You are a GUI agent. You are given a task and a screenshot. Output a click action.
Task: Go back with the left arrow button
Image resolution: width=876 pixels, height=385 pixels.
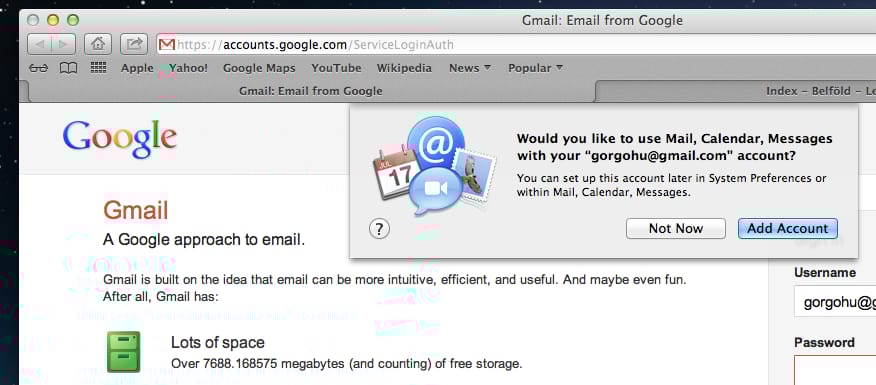pos(40,44)
